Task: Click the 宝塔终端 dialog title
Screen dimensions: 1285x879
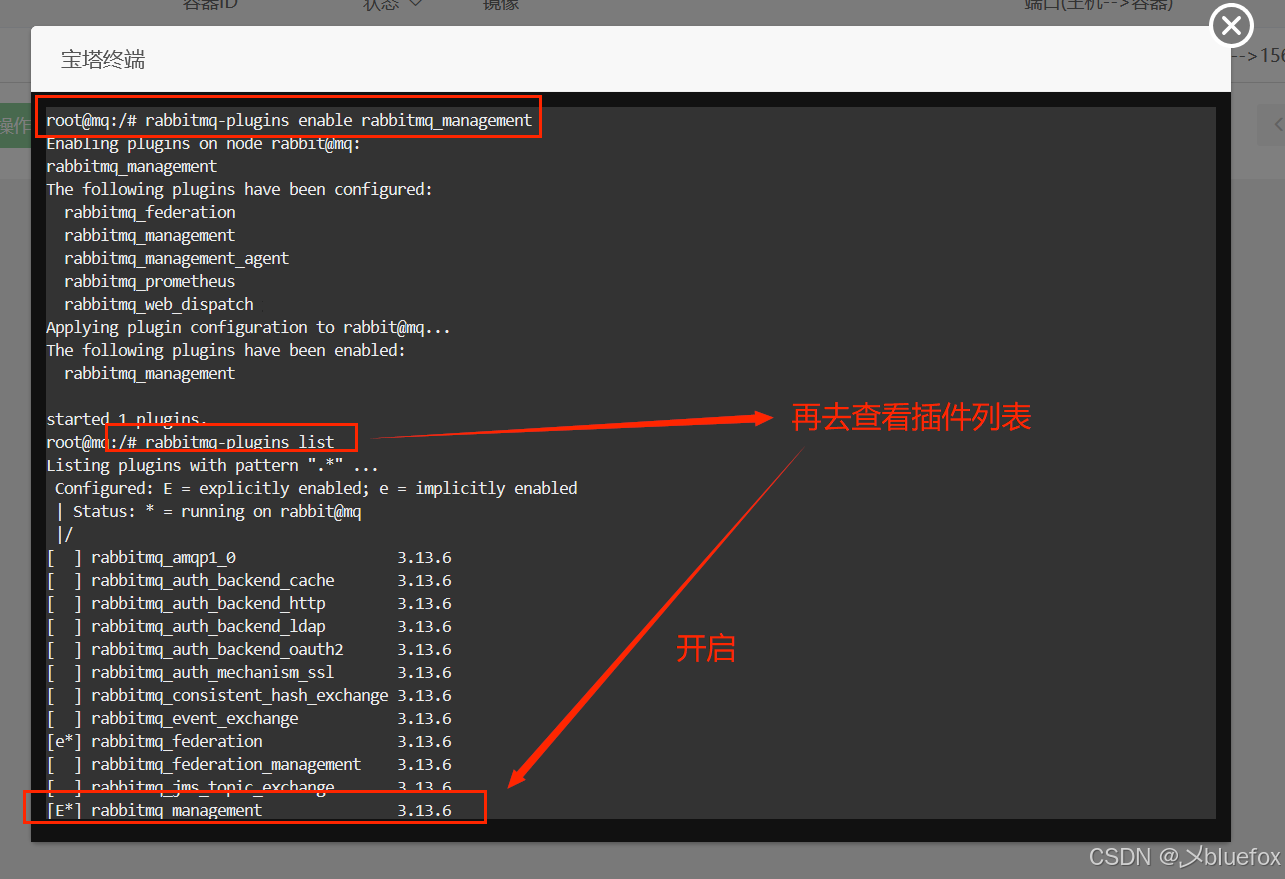Action: [103, 60]
